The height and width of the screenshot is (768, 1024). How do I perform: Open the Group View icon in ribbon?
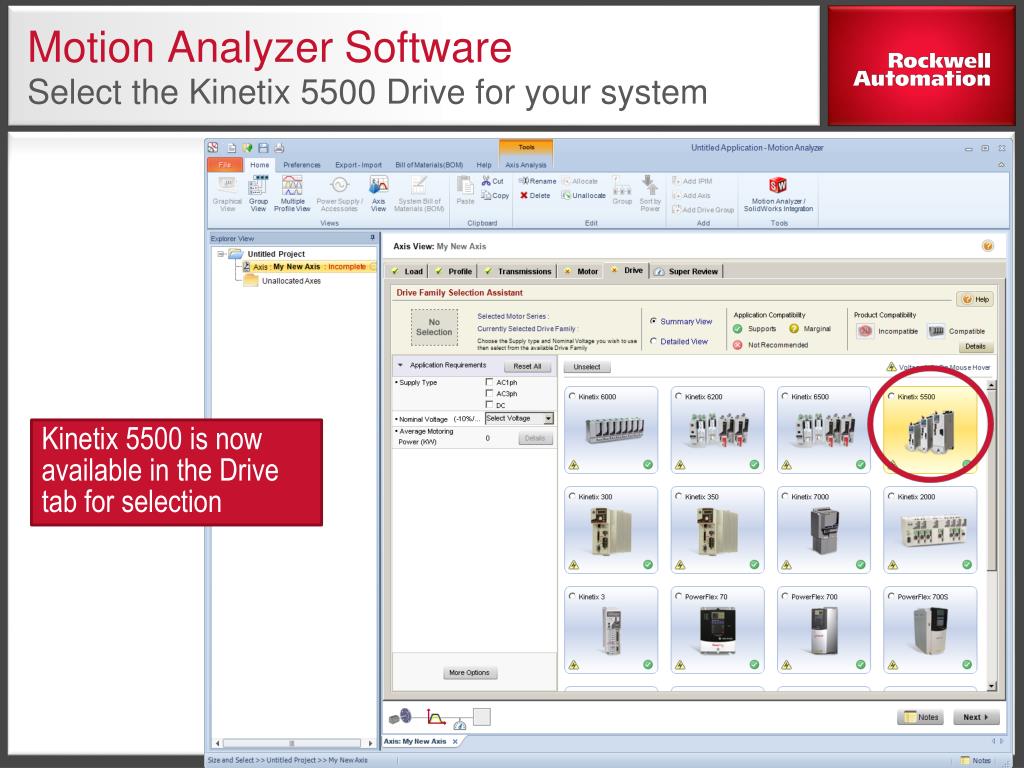(259, 194)
